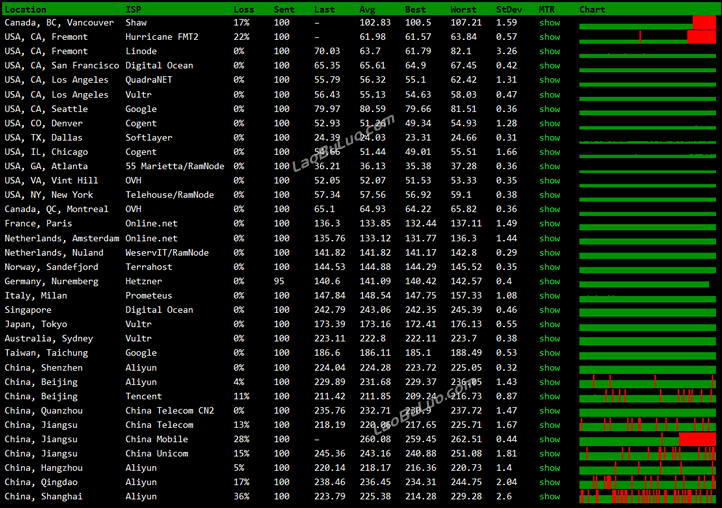This screenshot has width=722, height=508.
Task: Select the 'China, Hangzhou' location cell
Action: 44,467
